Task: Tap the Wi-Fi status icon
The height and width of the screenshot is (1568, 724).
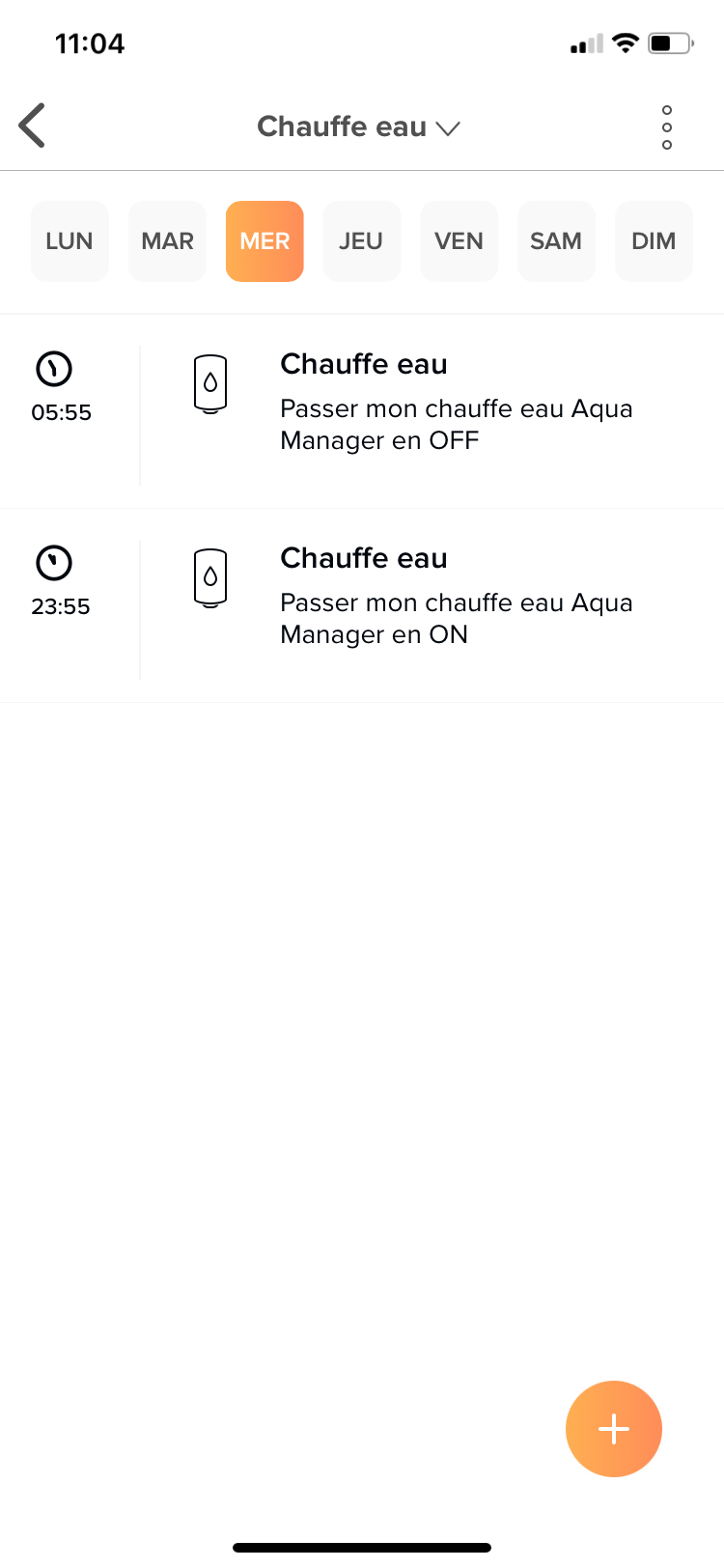Action: 626,43
